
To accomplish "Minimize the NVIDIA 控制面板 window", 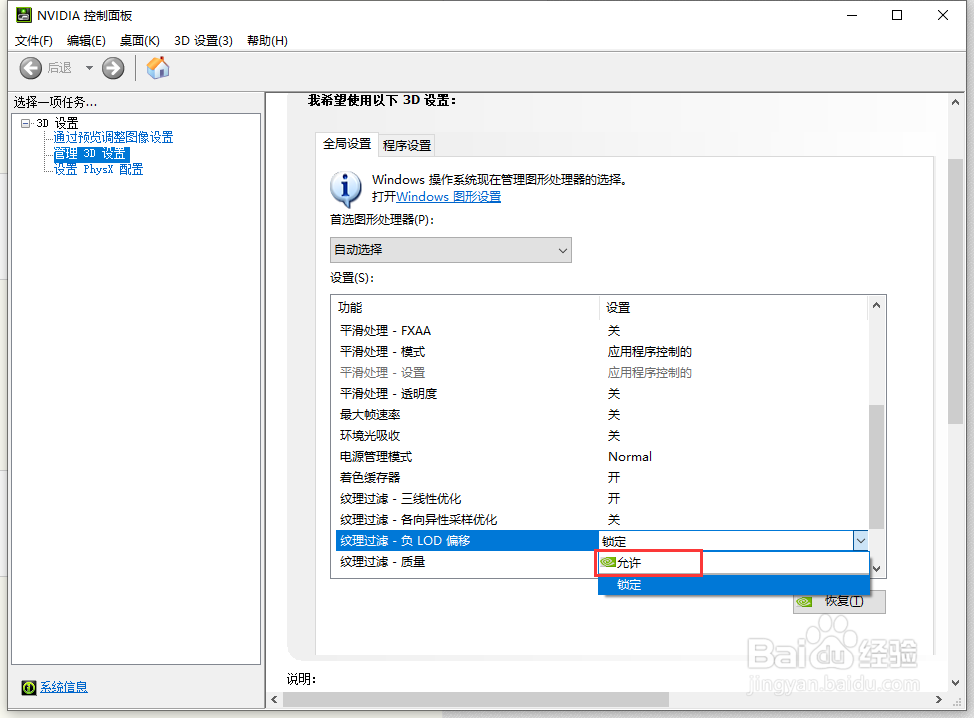I will (852, 16).
